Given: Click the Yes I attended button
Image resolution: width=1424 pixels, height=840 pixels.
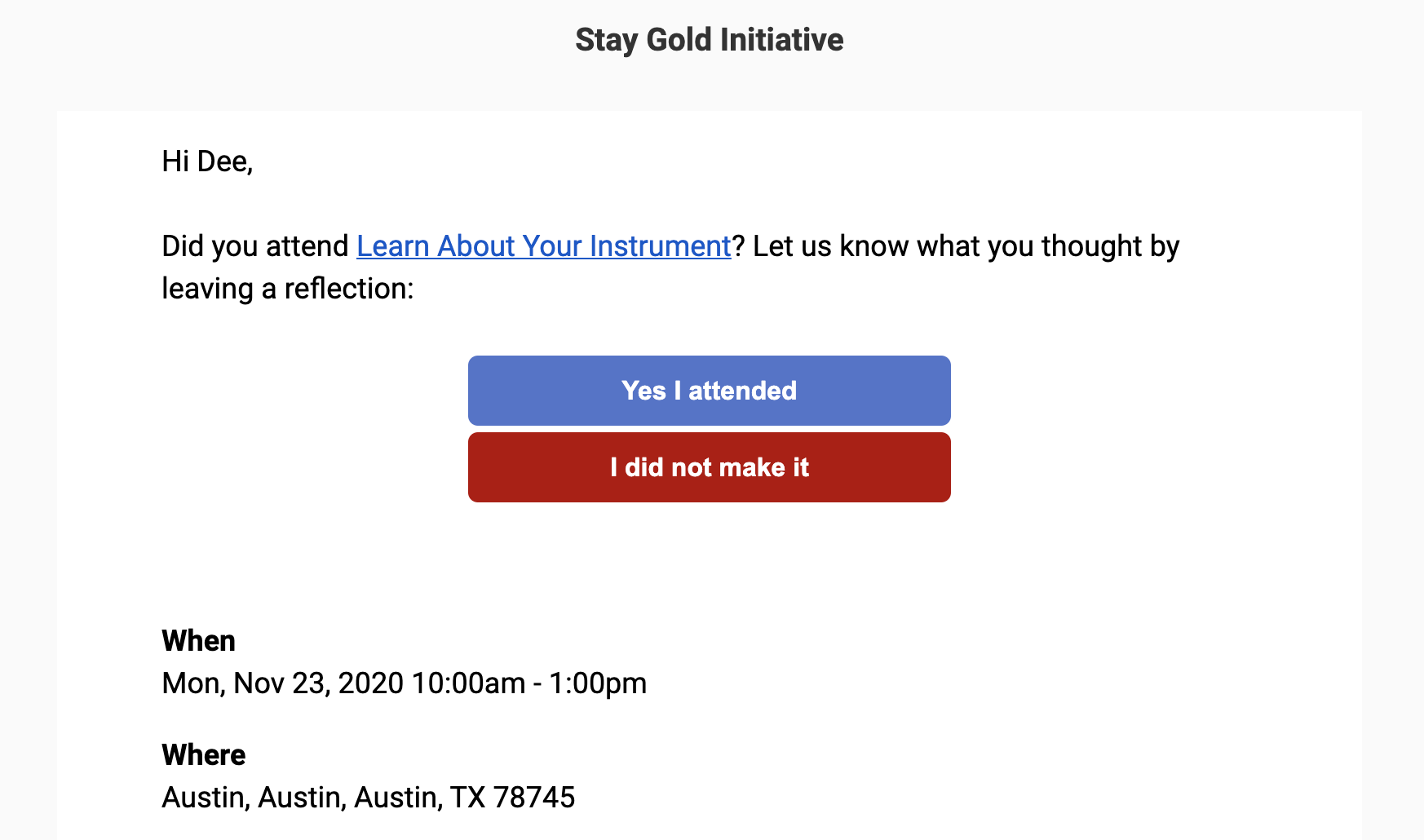Looking at the screenshot, I should [710, 391].
